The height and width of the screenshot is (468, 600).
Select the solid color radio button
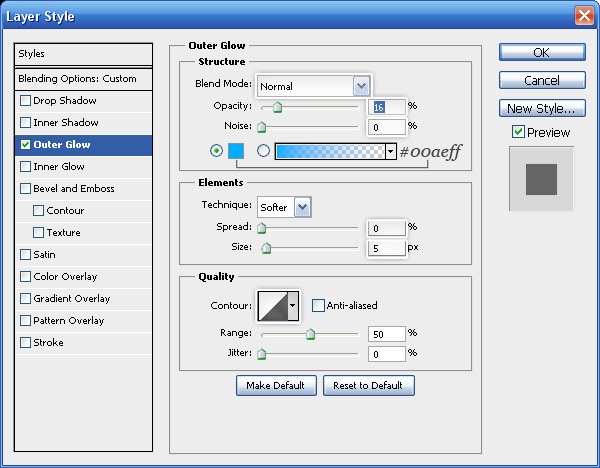coord(217,151)
